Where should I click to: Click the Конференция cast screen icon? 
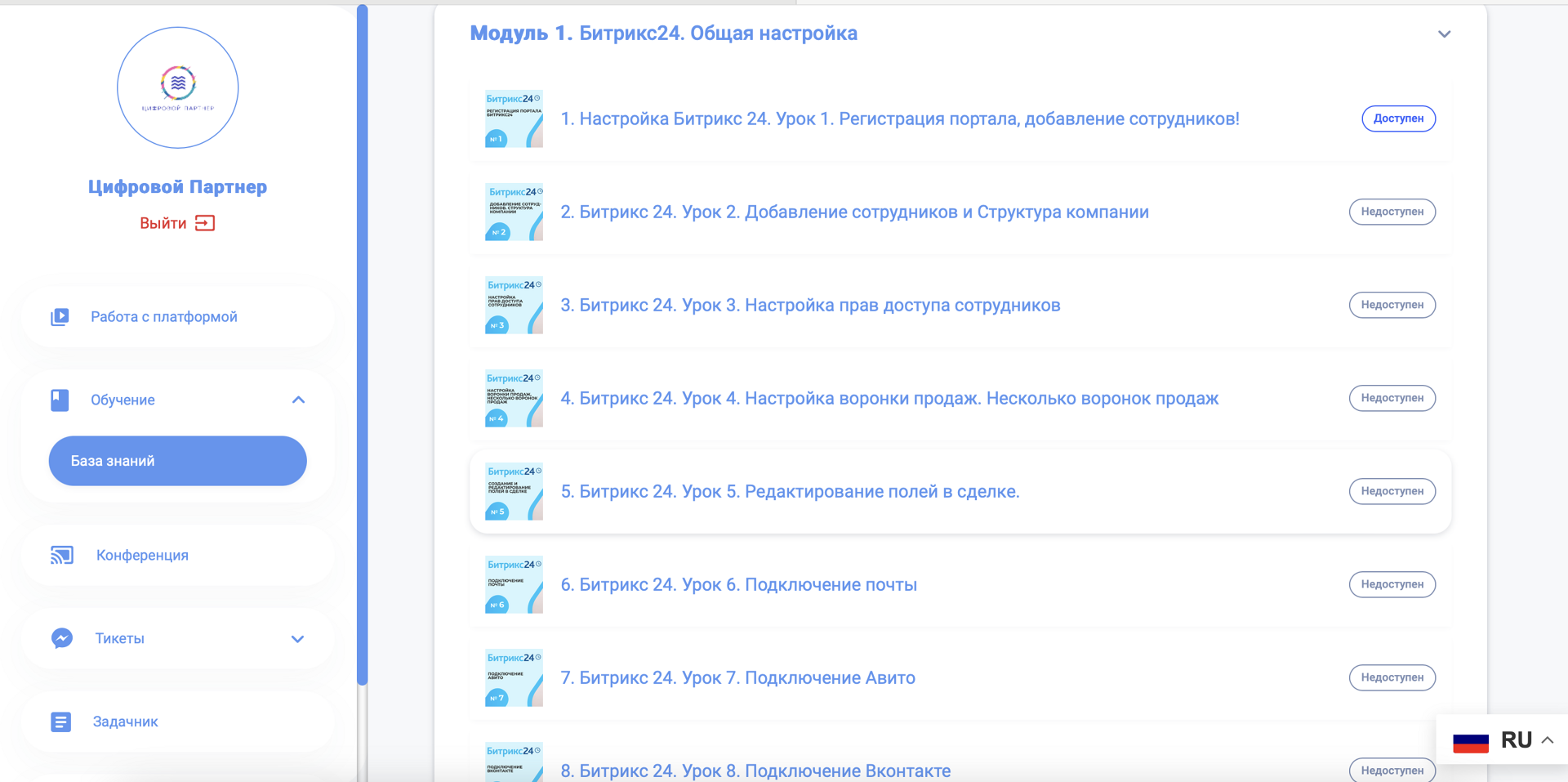(x=62, y=556)
